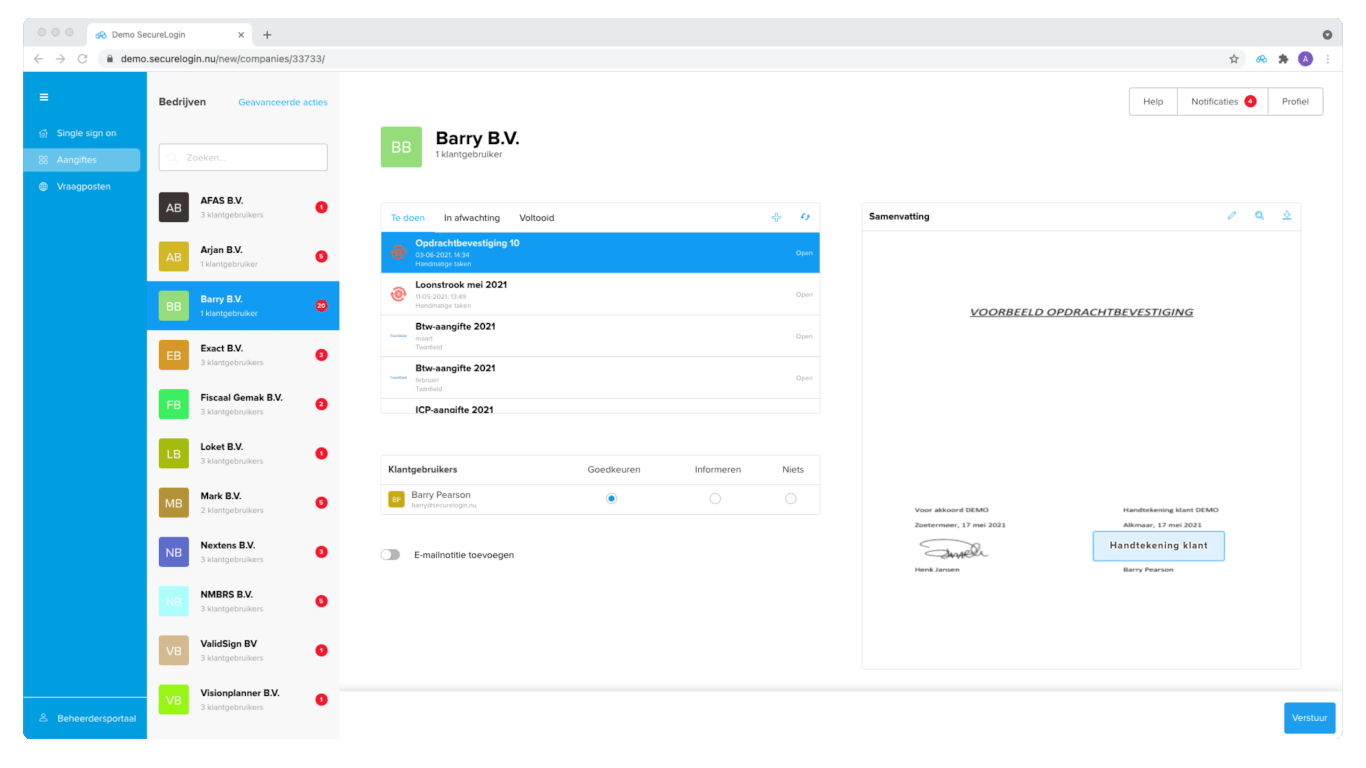Reload the page in the browser
Screen dimensions: 1366x768
point(82,59)
